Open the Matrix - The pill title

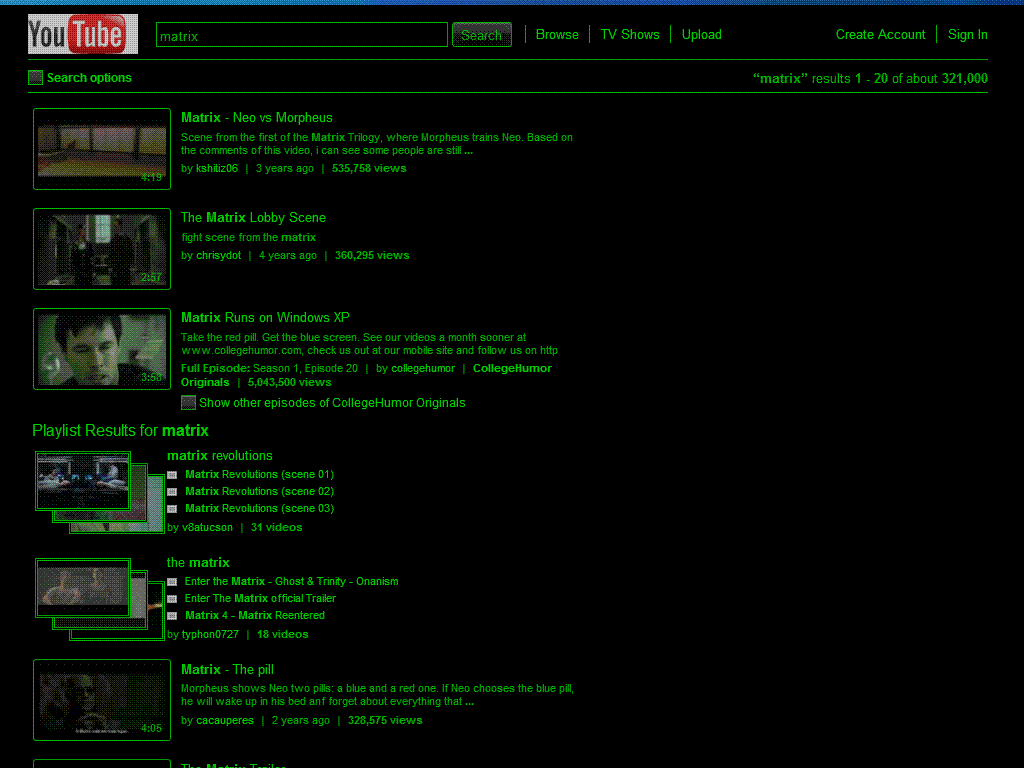[x=227, y=669]
